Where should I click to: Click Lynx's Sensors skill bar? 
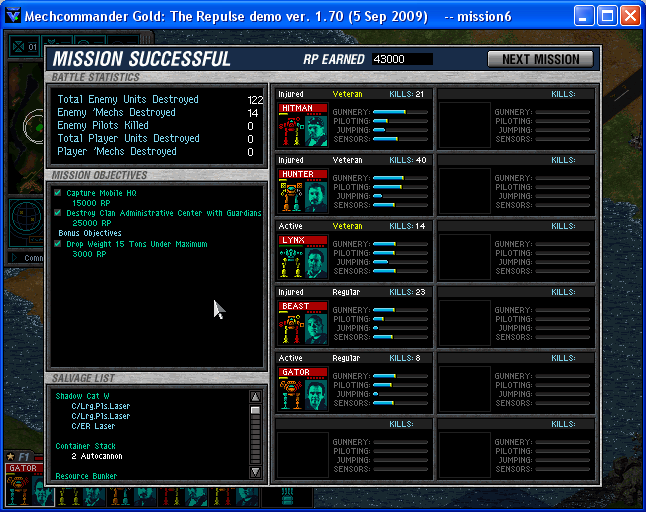[400, 271]
